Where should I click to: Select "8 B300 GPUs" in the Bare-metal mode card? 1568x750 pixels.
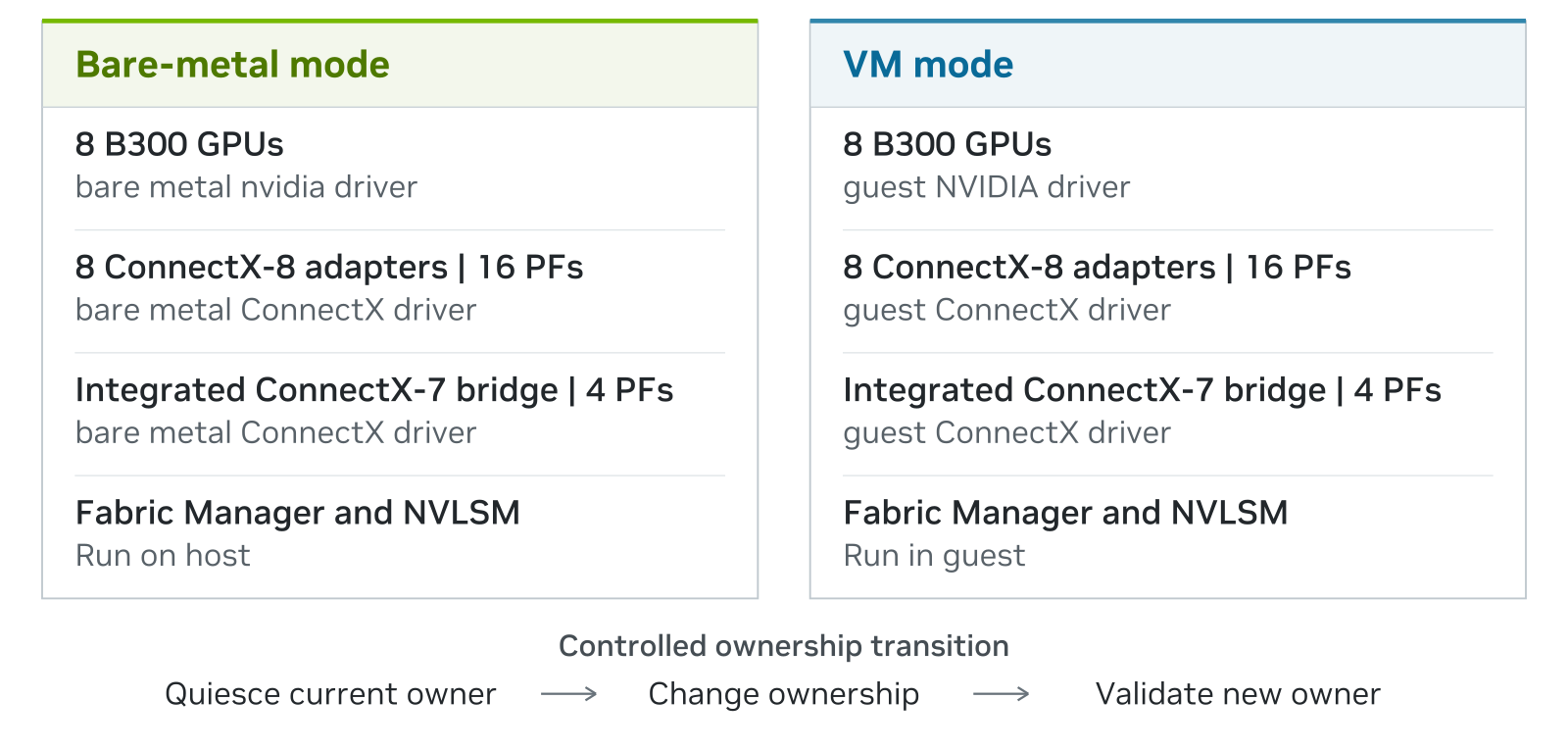[x=179, y=144]
